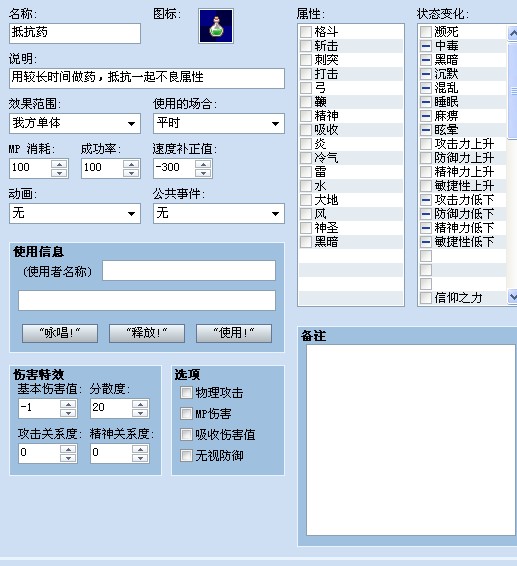Toggle the 睡眠 sleep state box
The image size is (517, 566).
coord(426,102)
